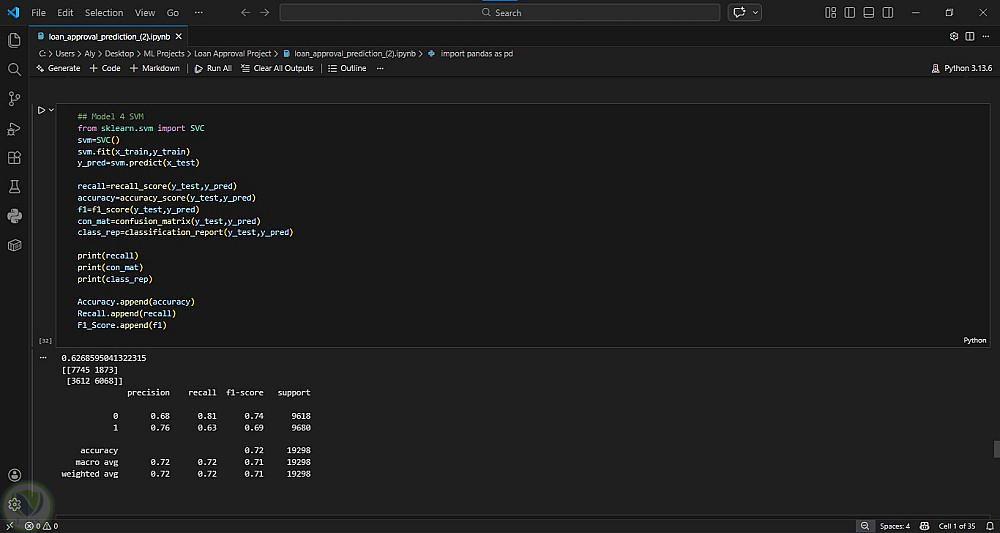This screenshot has width=1000, height=533.
Task: Open the Python 3.13.6 kernel picker
Action: point(960,68)
